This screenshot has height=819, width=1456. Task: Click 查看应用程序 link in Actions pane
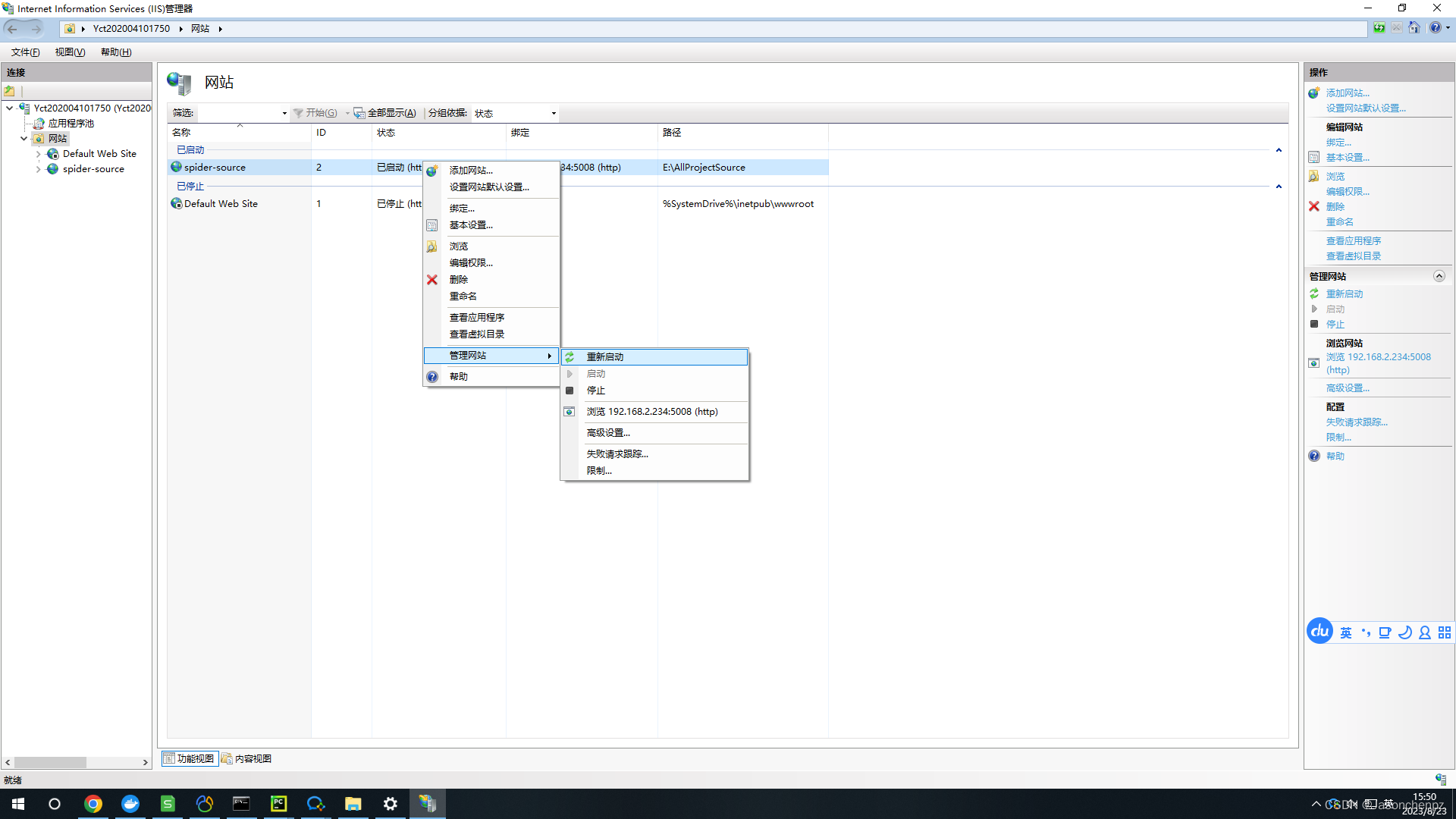[x=1354, y=241]
